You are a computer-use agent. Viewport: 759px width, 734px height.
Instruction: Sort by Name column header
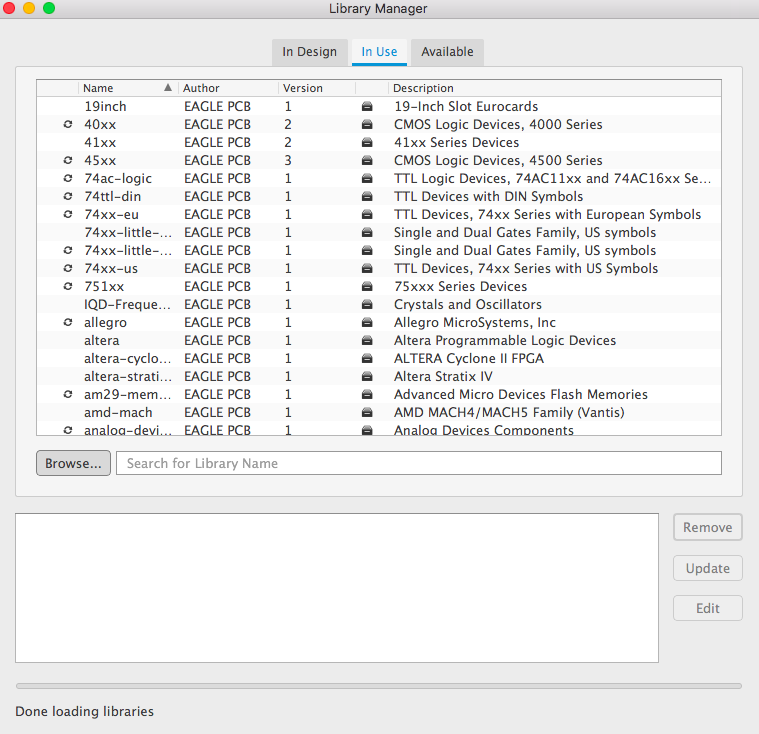pyautogui.click(x=128, y=88)
